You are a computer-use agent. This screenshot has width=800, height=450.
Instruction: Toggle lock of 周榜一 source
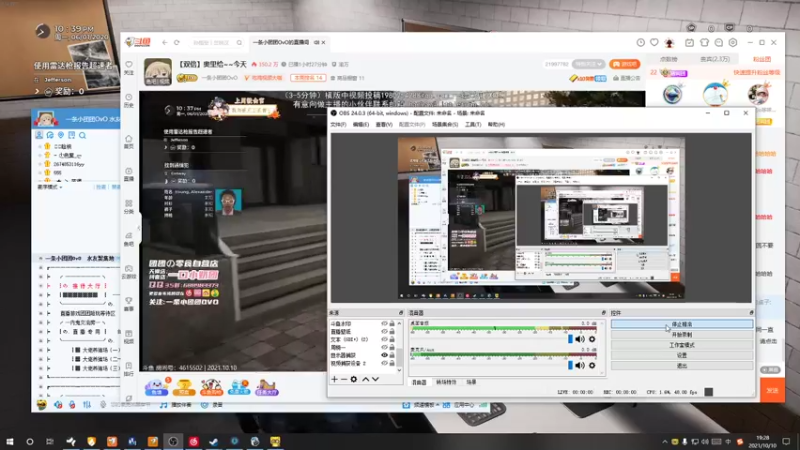pos(392,347)
